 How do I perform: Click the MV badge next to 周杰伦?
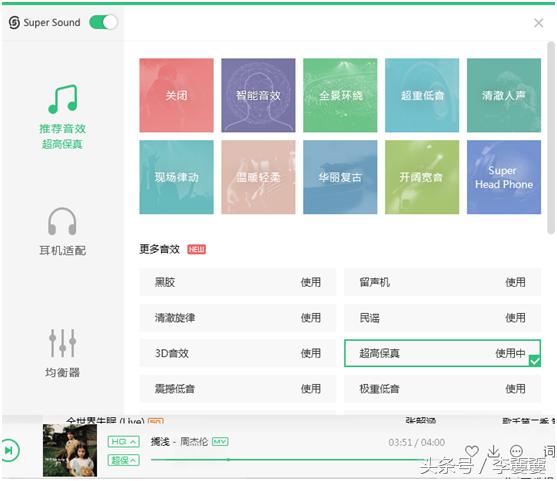pyautogui.click(x=220, y=442)
